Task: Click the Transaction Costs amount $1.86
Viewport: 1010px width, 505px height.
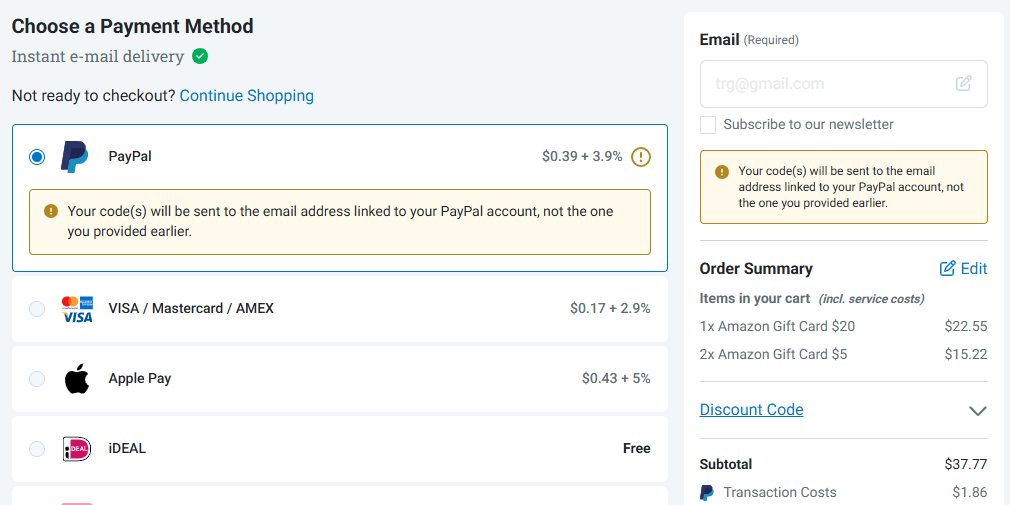Action: pos(972,493)
